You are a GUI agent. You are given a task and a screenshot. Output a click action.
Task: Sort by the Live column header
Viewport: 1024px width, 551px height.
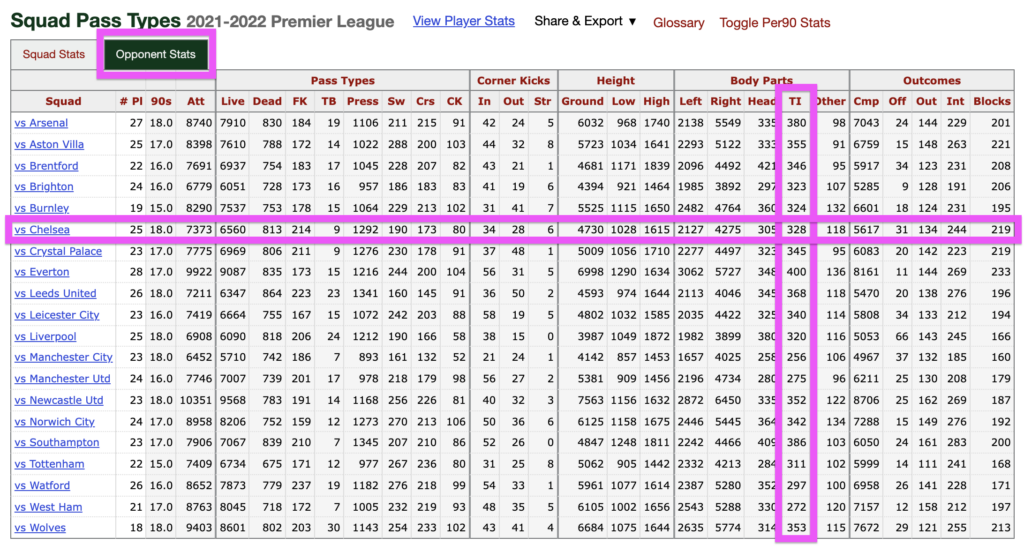pyautogui.click(x=232, y=101)
